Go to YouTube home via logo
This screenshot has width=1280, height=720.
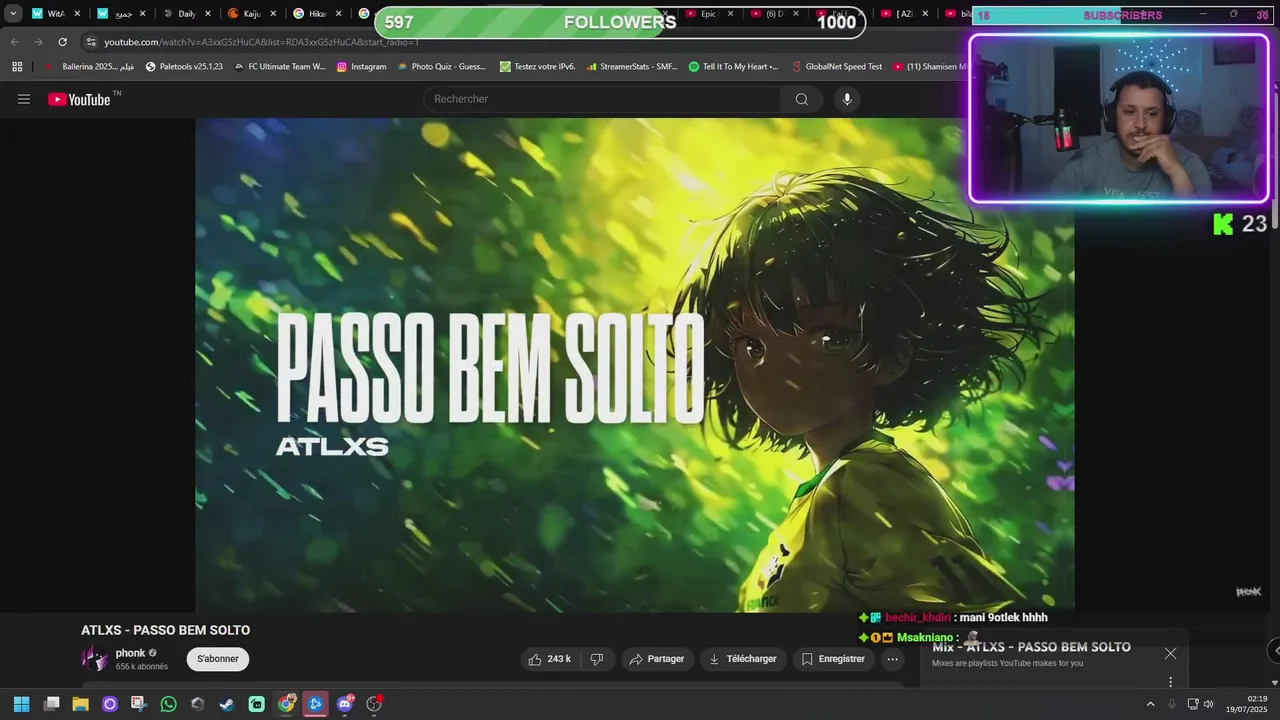79,99
